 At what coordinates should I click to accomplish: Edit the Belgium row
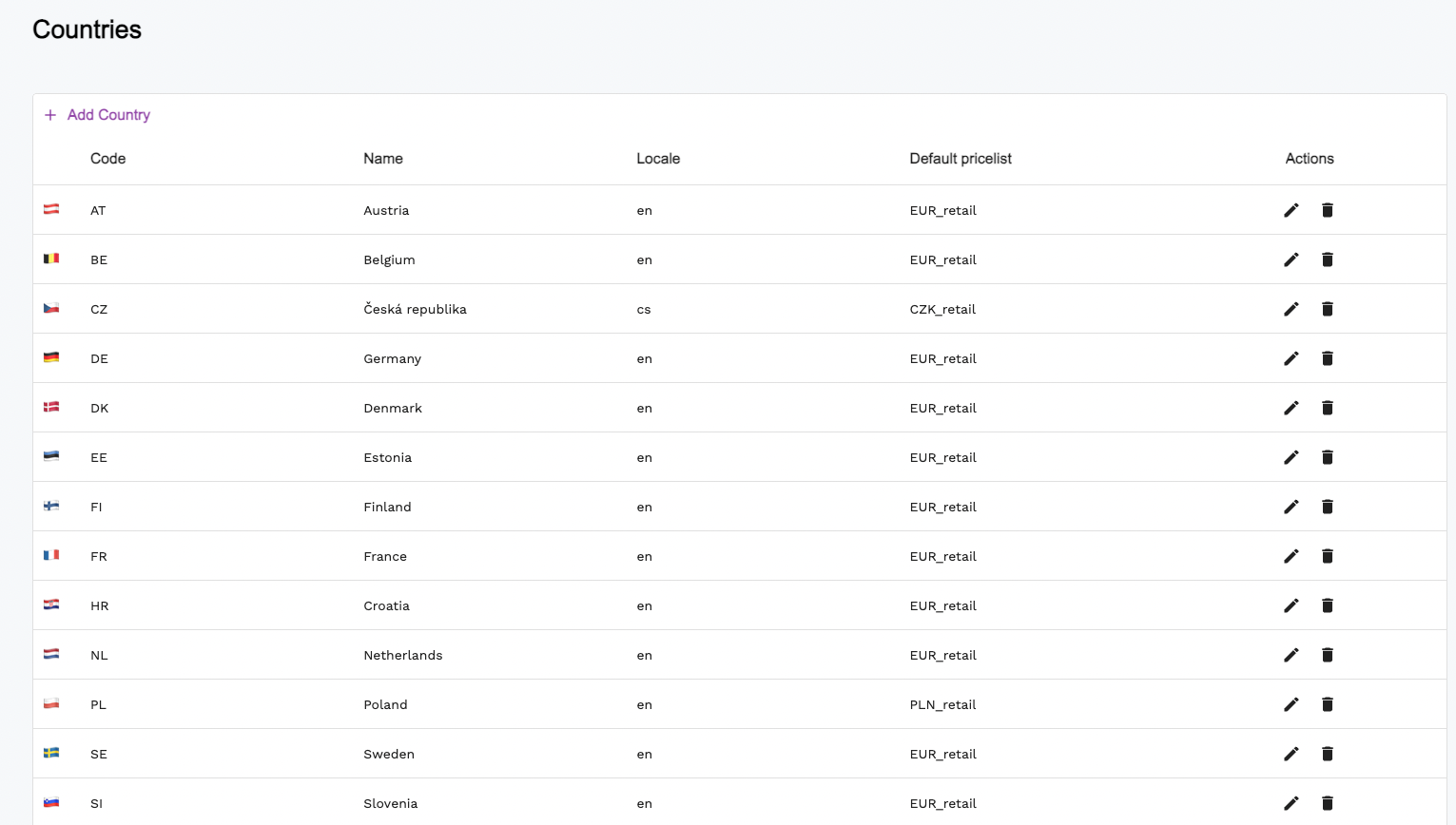(1291, 259)
